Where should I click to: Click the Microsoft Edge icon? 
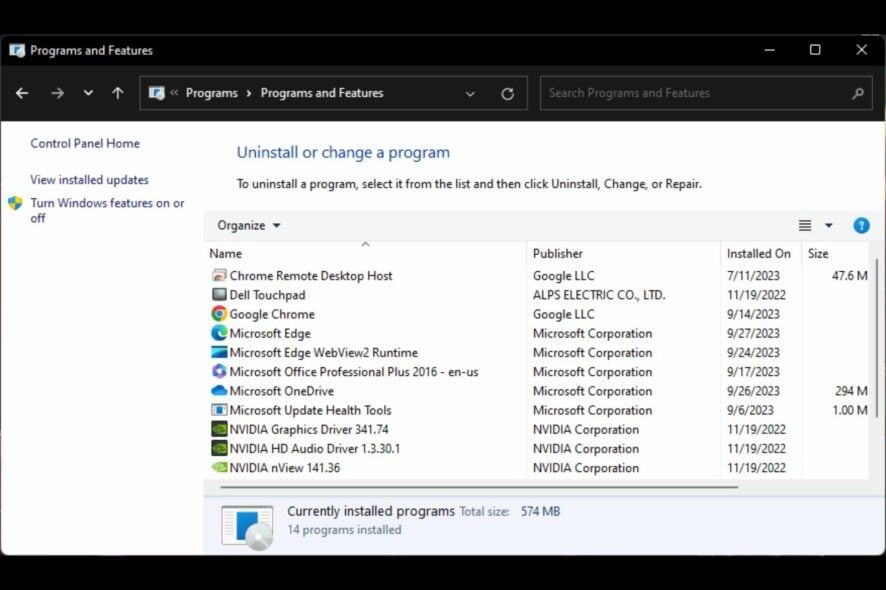coord(219,333)
